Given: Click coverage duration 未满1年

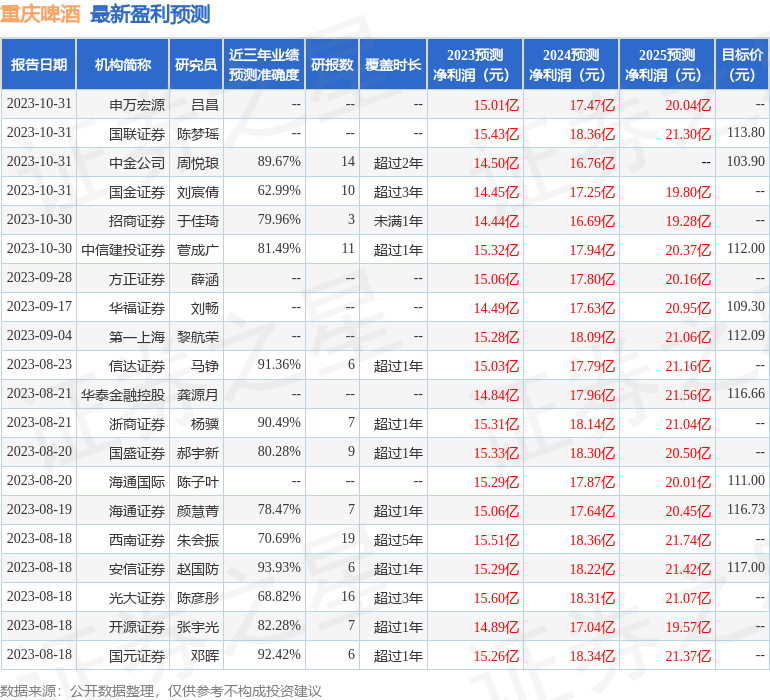Looking at the screenshot, I should pos(398,221).
